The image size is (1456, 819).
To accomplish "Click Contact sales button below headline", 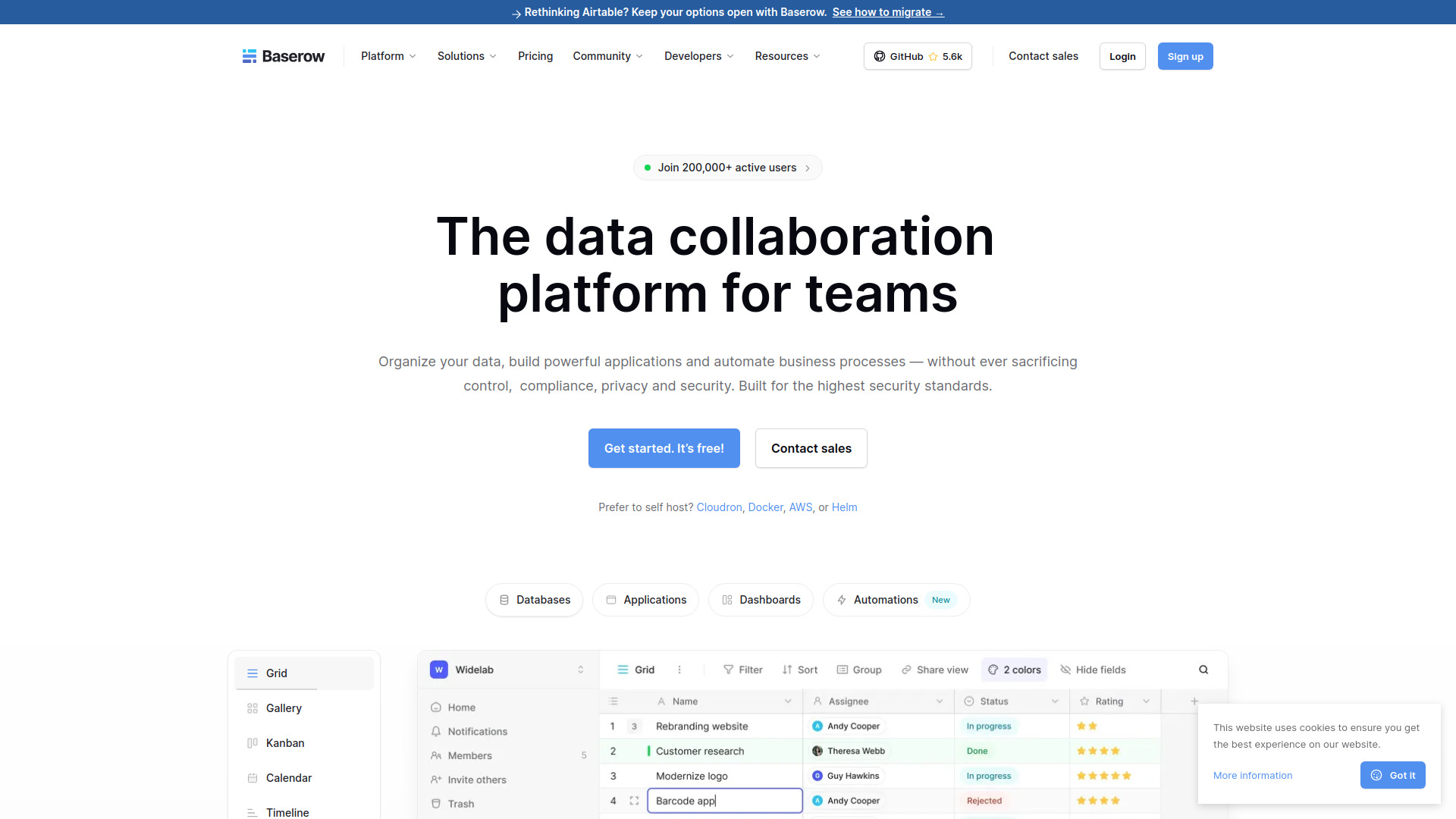I will coord(811,448).
